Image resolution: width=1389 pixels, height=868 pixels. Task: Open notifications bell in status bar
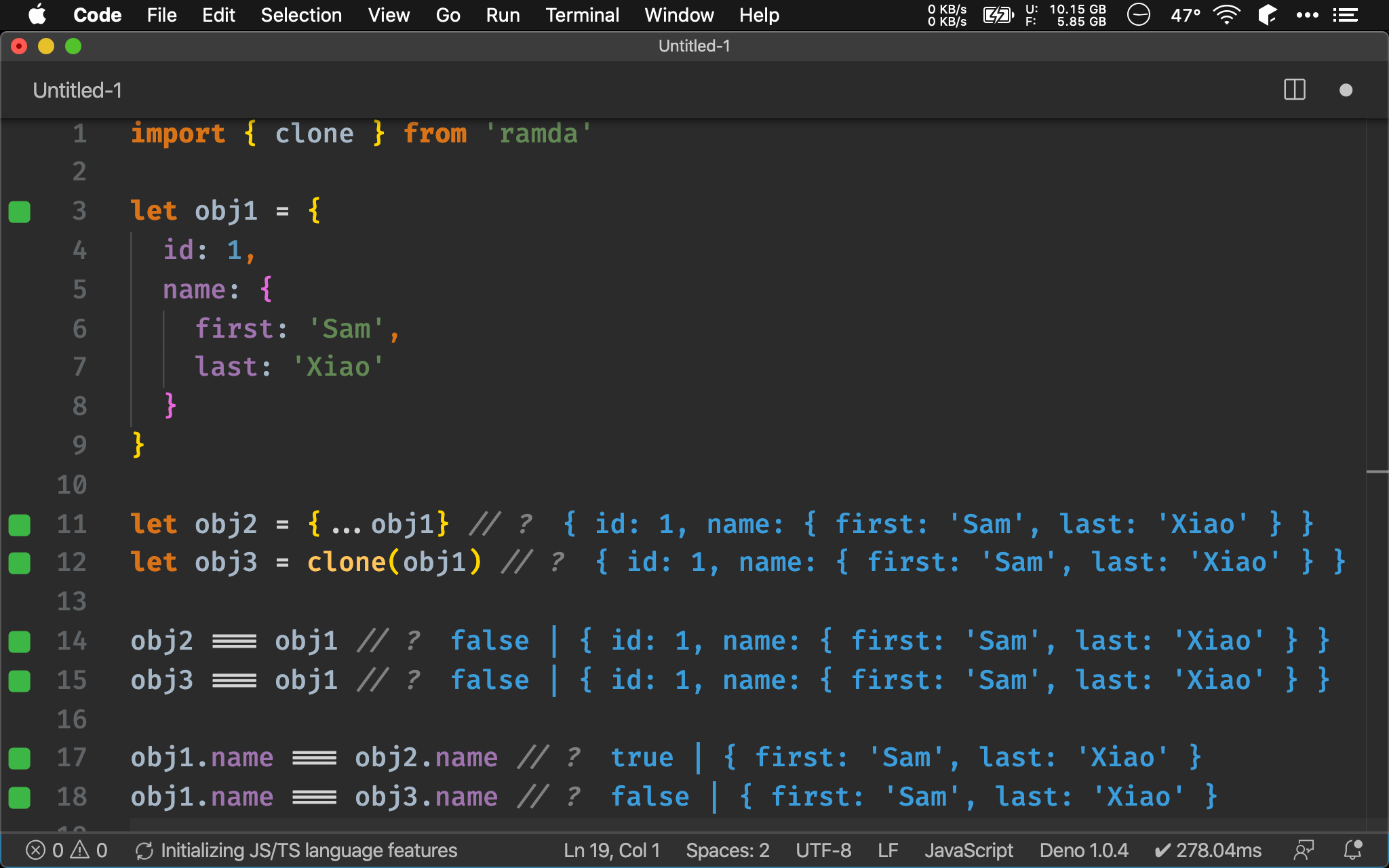click(1353, 850)
